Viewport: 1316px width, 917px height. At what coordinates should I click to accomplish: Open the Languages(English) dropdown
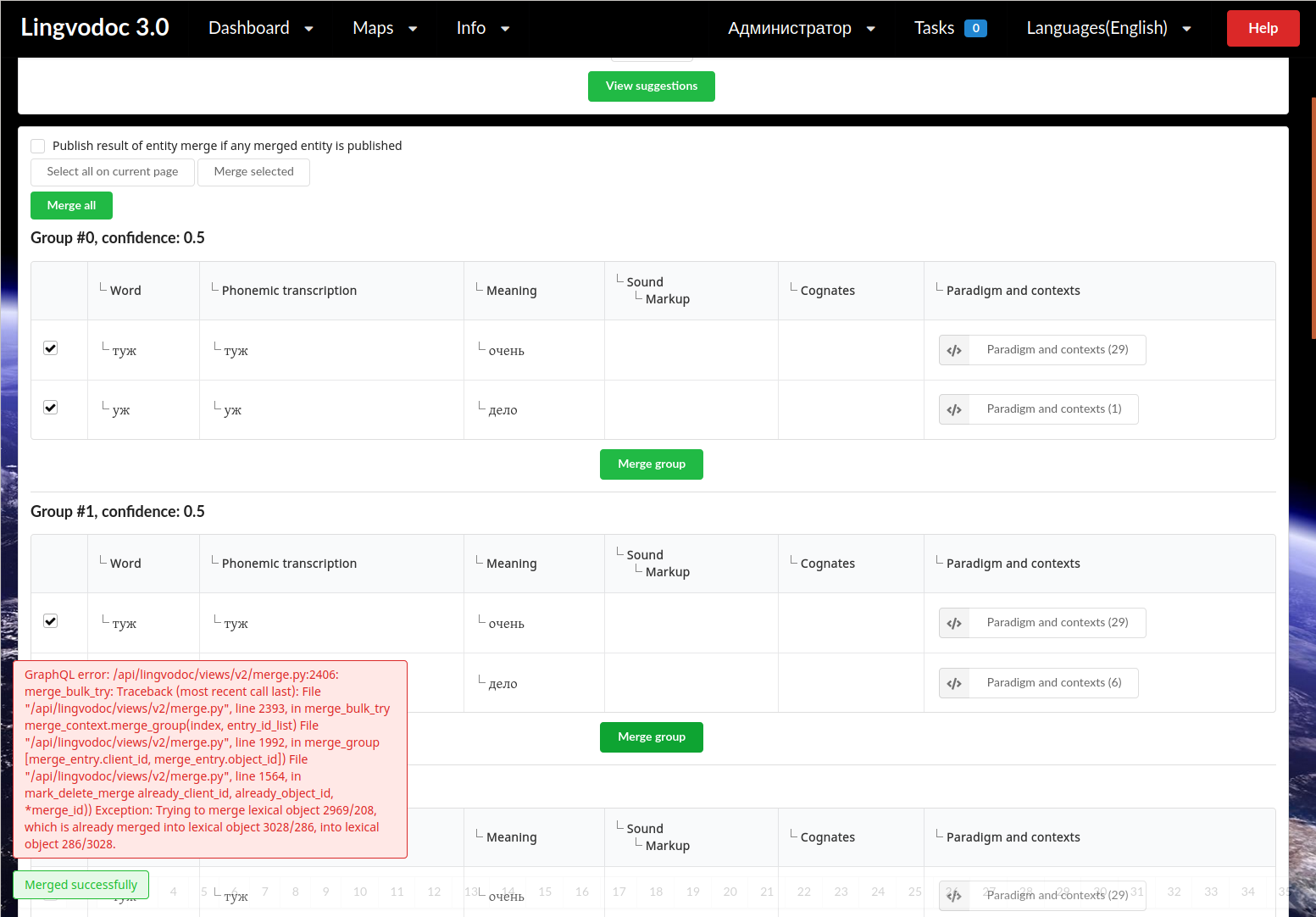[x=1108, y=28]
